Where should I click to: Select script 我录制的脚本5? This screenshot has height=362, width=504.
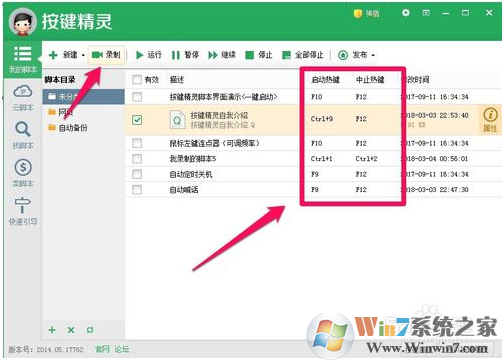click(x=193, y=159)
